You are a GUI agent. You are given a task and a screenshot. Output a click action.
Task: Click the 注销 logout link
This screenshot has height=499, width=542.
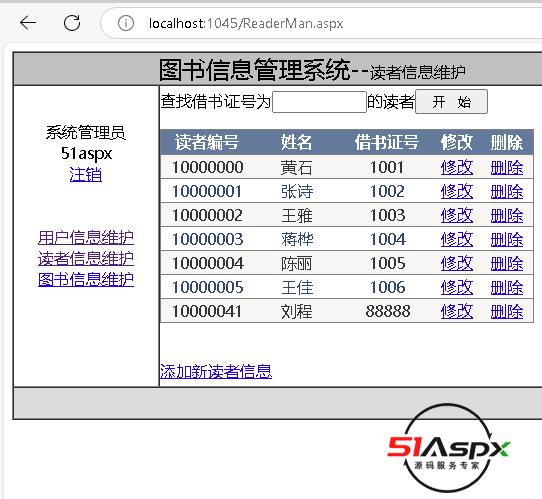86,174
